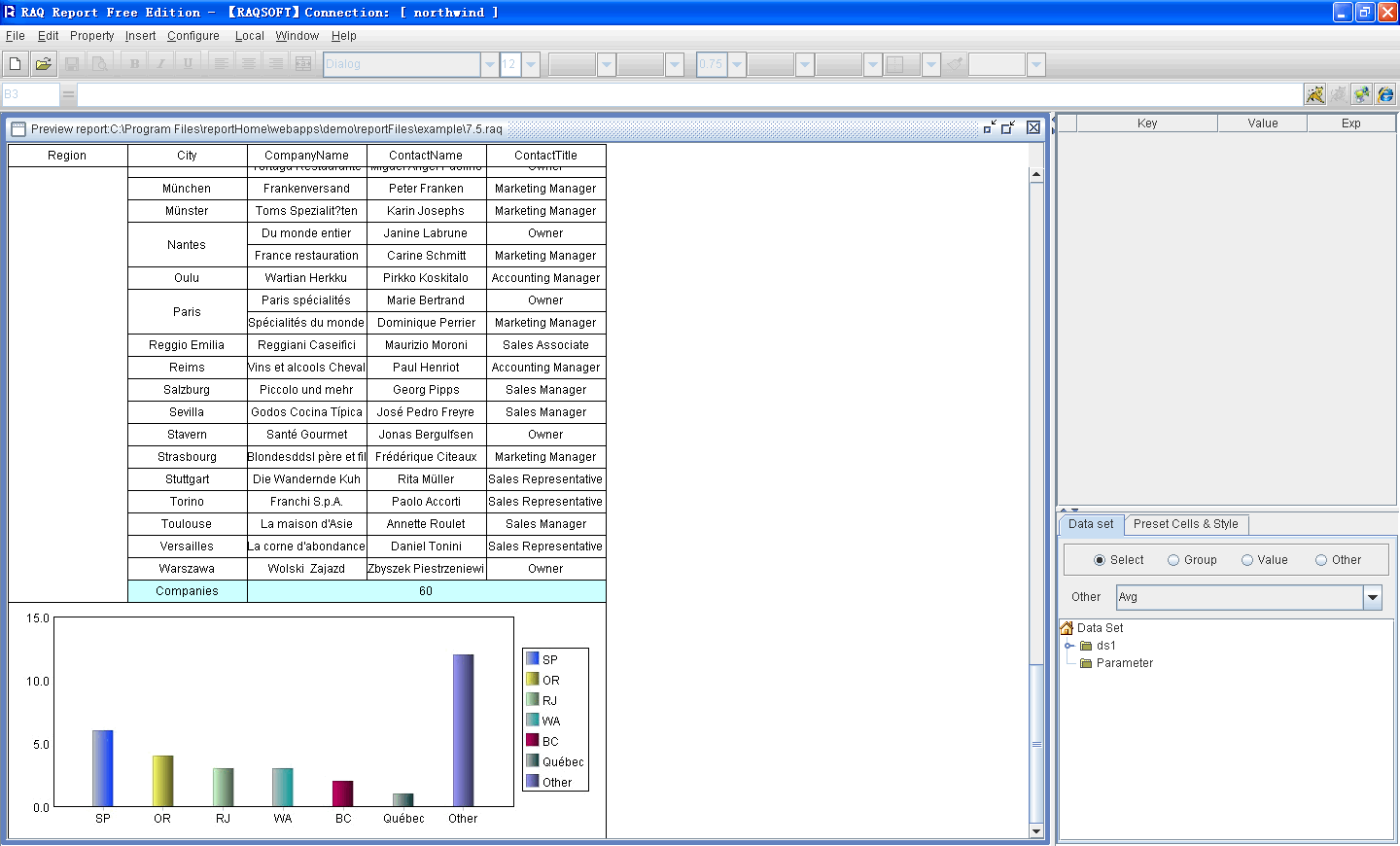This screenshot has width=1400, height=846.
Task: Click the SP color swatch in chart legend
Action: coord(533,658)
